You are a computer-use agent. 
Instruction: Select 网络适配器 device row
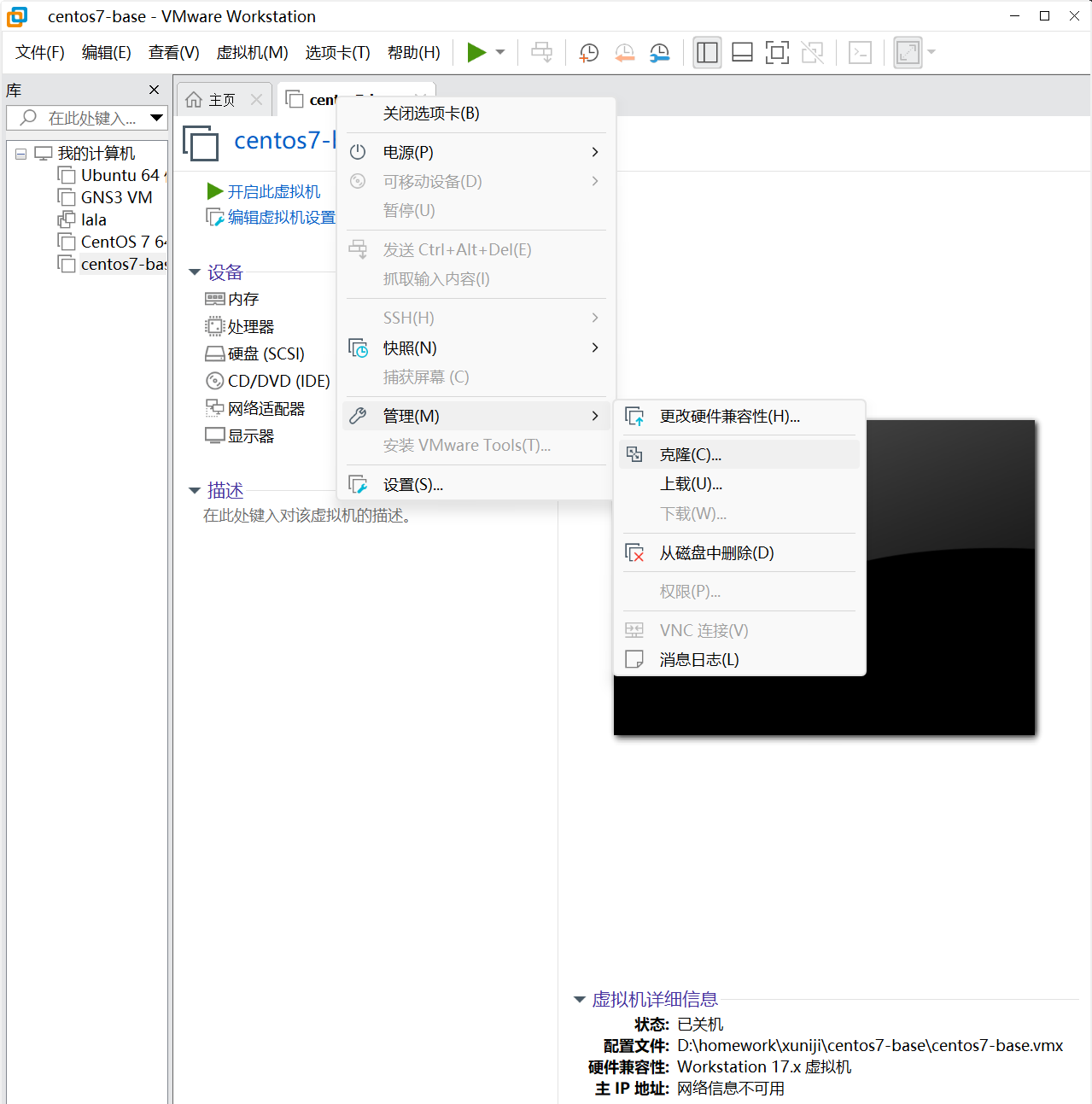click(x=254, y=409)
